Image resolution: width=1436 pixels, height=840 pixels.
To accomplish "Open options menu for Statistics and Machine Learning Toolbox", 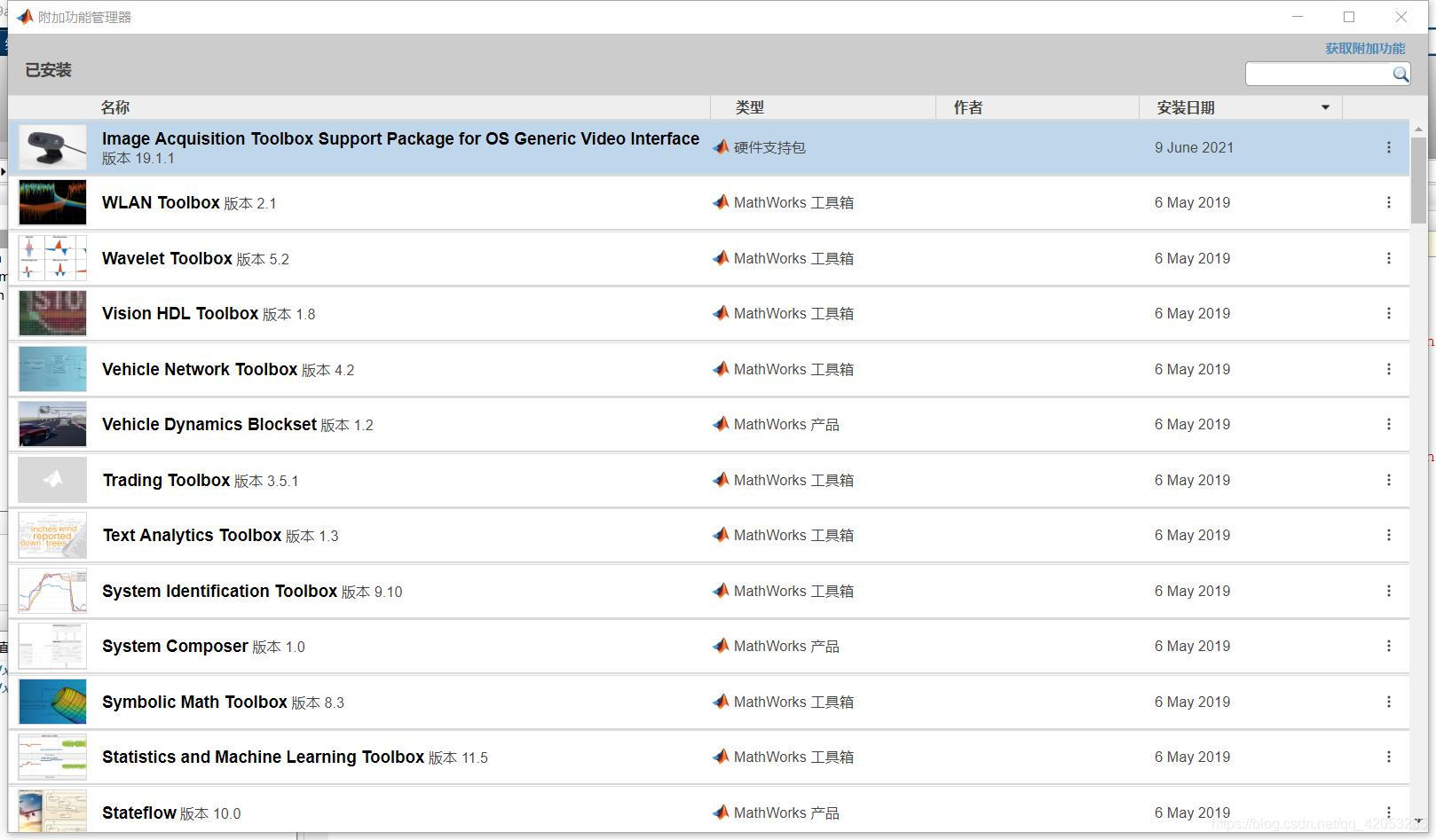I will click(x=1389, y=757).
